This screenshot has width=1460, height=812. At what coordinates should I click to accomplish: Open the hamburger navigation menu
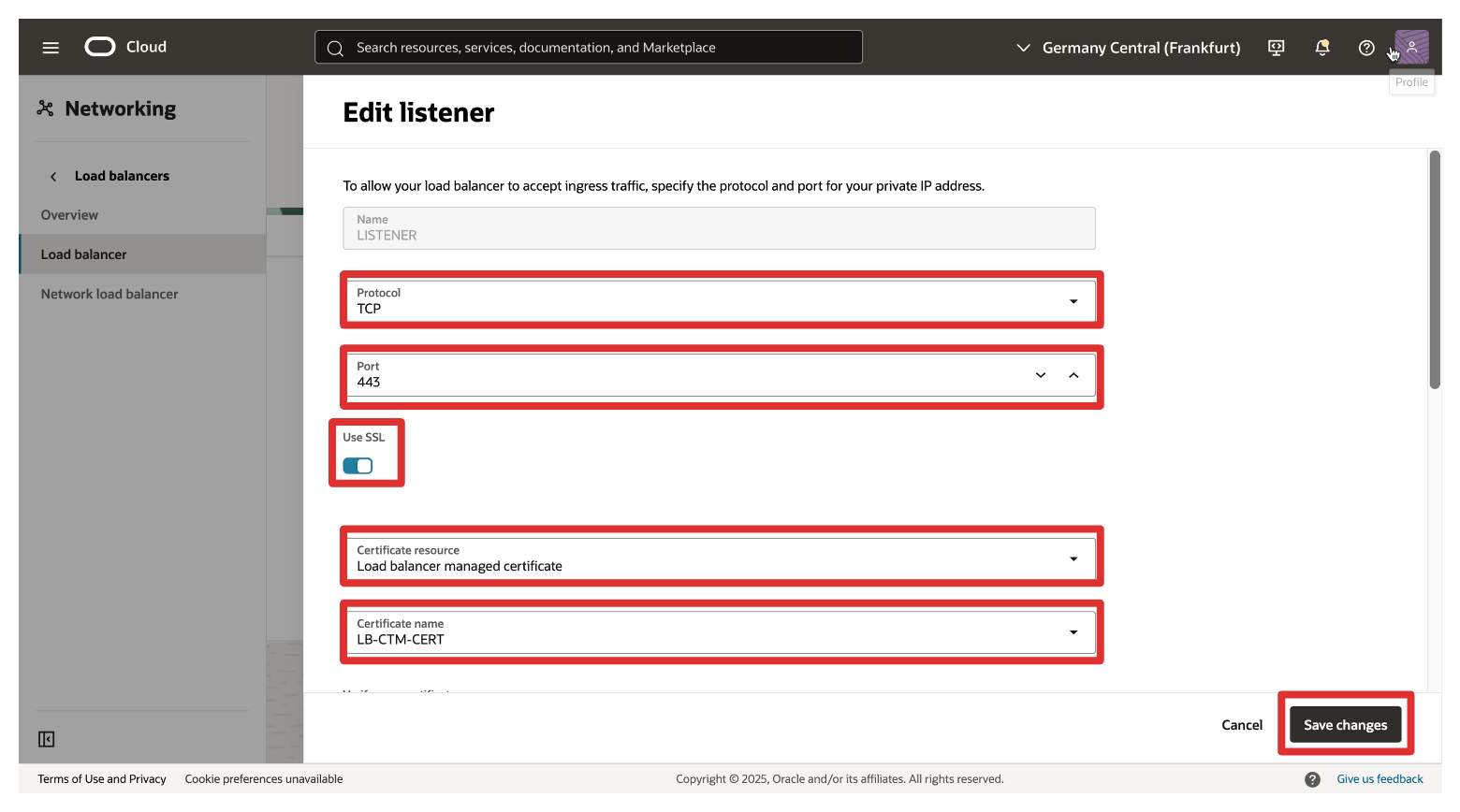[x=51, y=48]
